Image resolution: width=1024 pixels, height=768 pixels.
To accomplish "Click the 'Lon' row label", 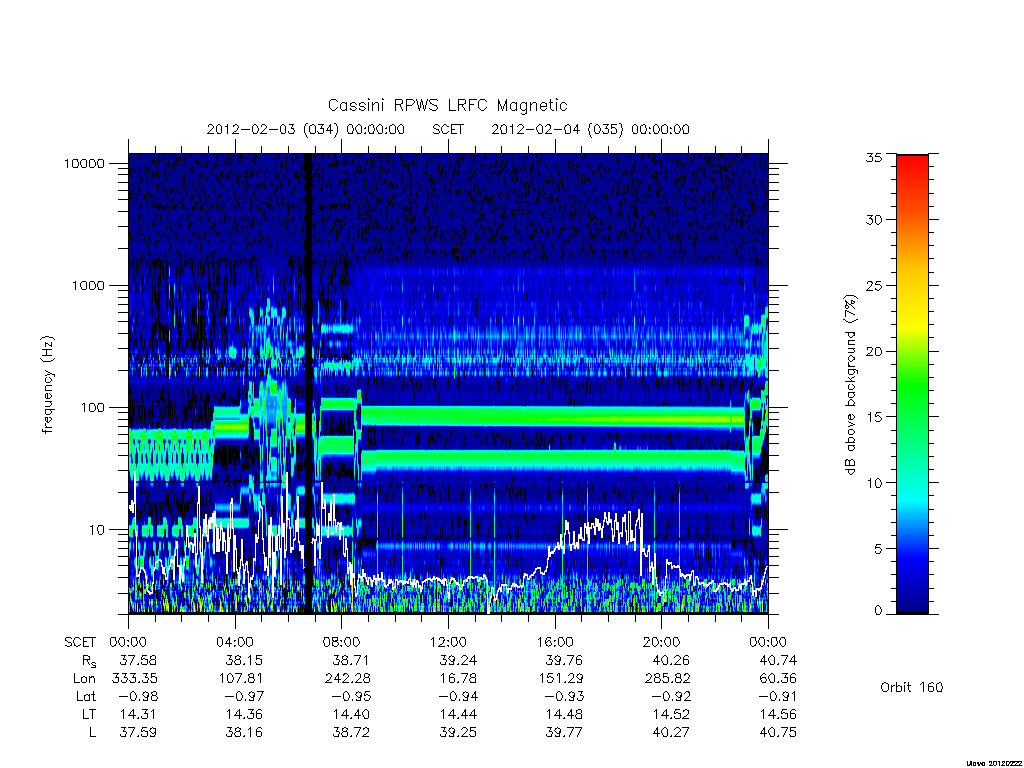I will [84, 679].
